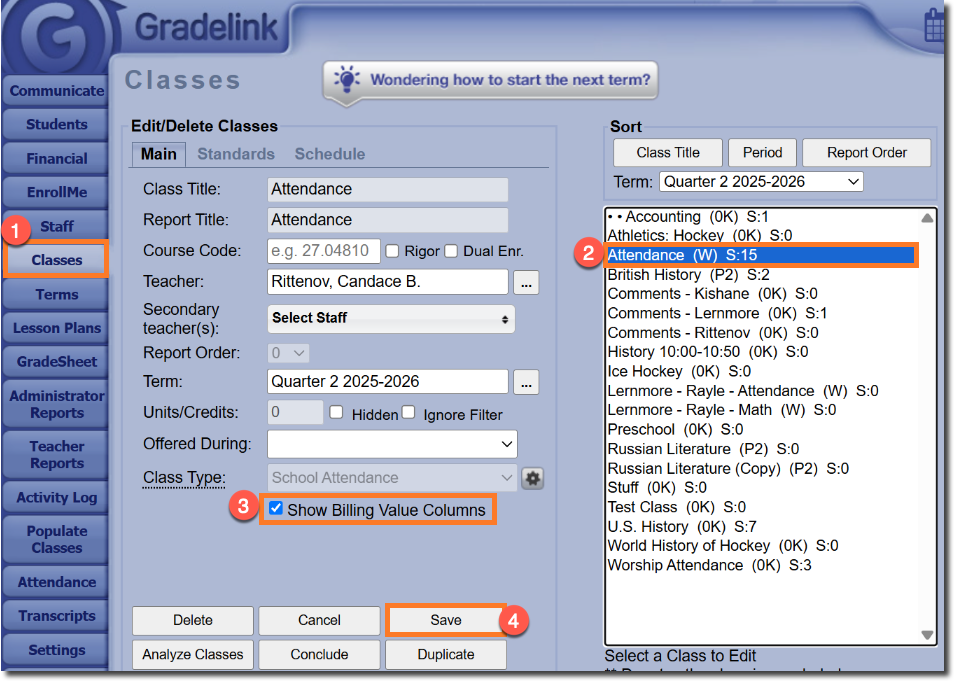Open Administrator Reports in the sidebar

57,404
